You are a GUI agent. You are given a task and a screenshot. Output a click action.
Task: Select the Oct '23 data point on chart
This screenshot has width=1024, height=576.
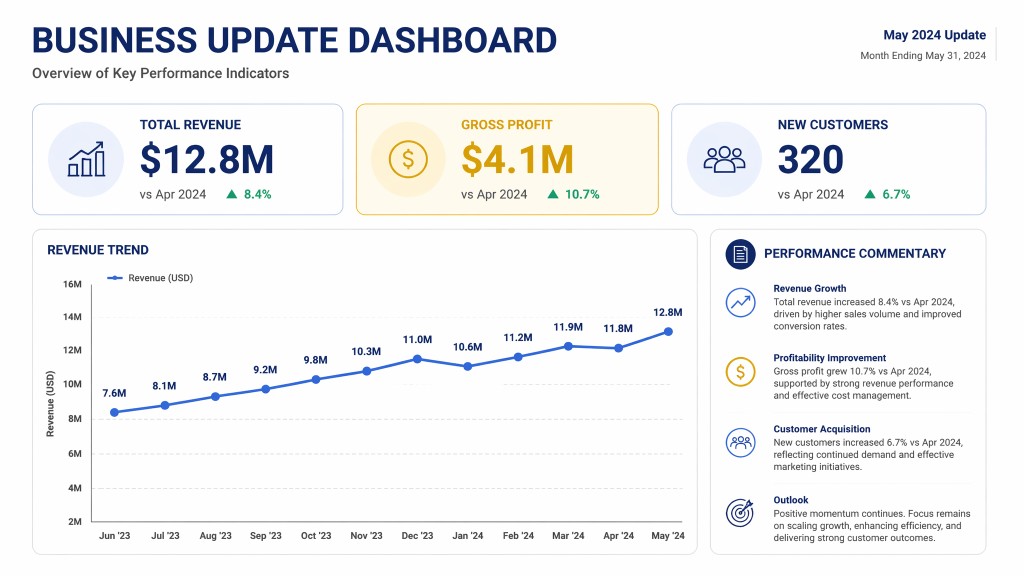pos(316,379)
